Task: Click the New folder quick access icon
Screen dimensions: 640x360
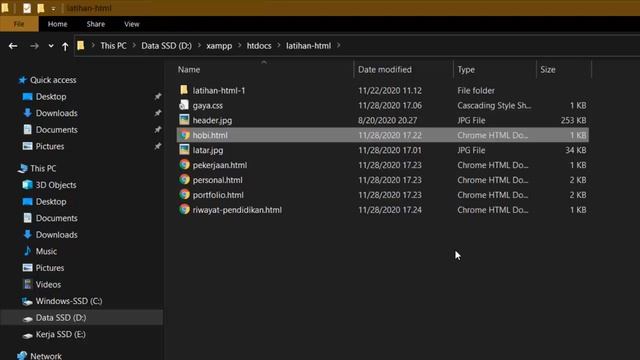Action: point(41,8)
